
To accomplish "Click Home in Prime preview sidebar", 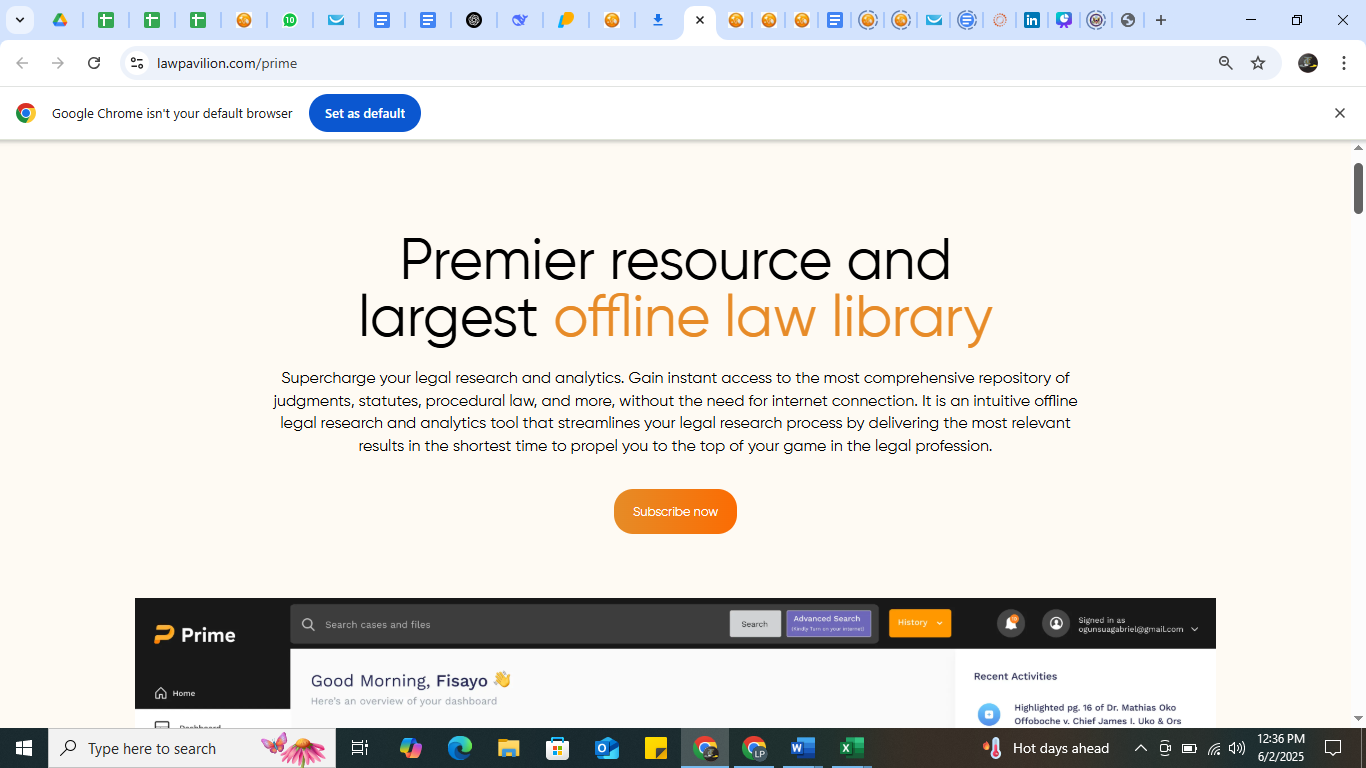I will point(176,693).
